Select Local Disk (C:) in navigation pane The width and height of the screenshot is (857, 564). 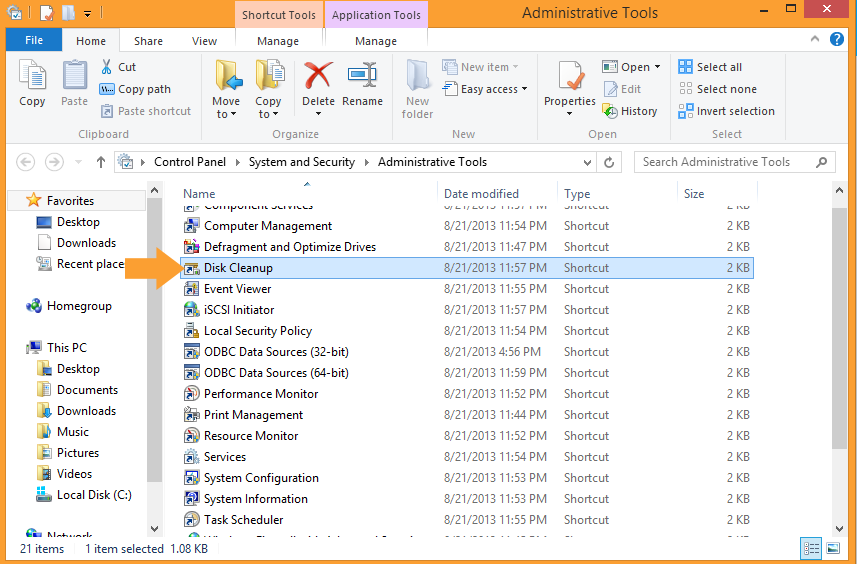click(84, 495)
